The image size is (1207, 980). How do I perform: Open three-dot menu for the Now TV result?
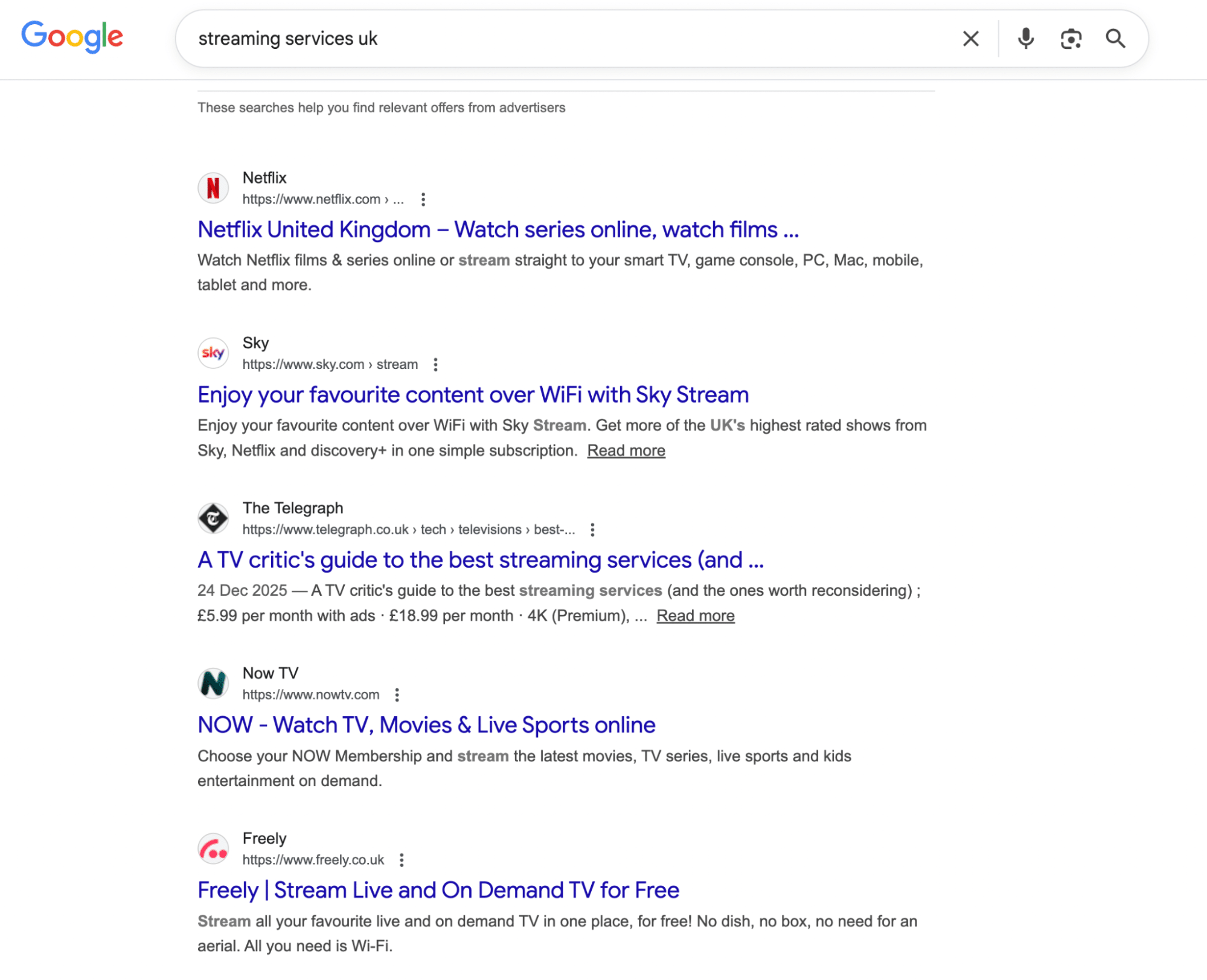click(x=397, y=695)
